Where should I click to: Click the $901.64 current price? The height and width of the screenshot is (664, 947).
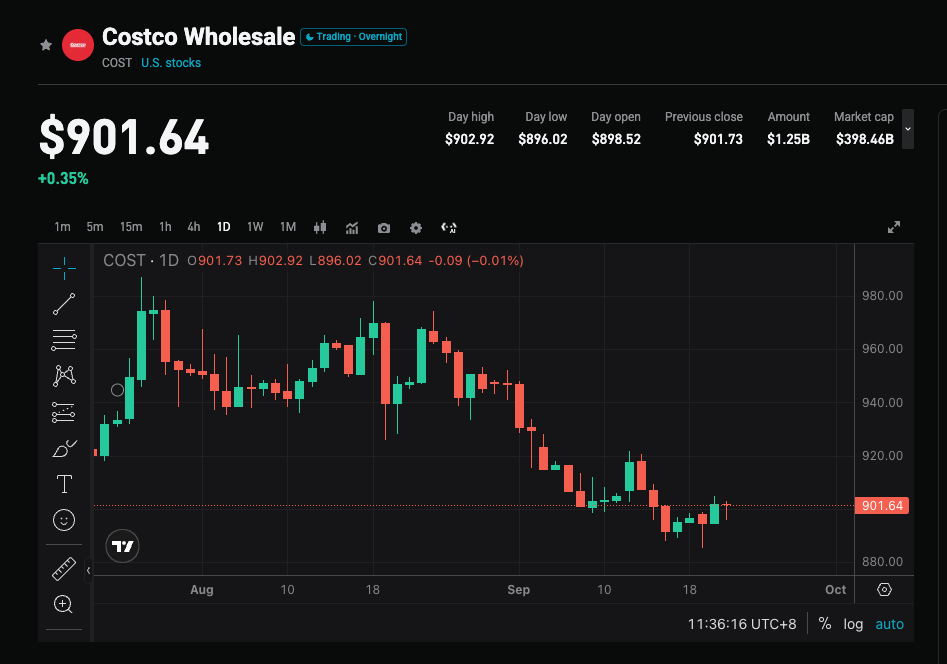(124, 137)
